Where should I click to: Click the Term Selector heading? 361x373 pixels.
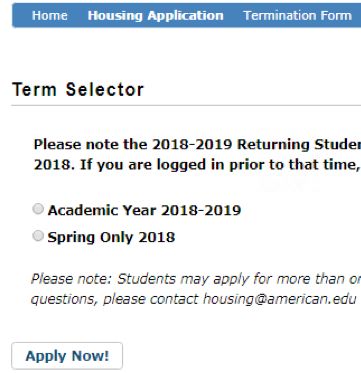coord(78,90)
